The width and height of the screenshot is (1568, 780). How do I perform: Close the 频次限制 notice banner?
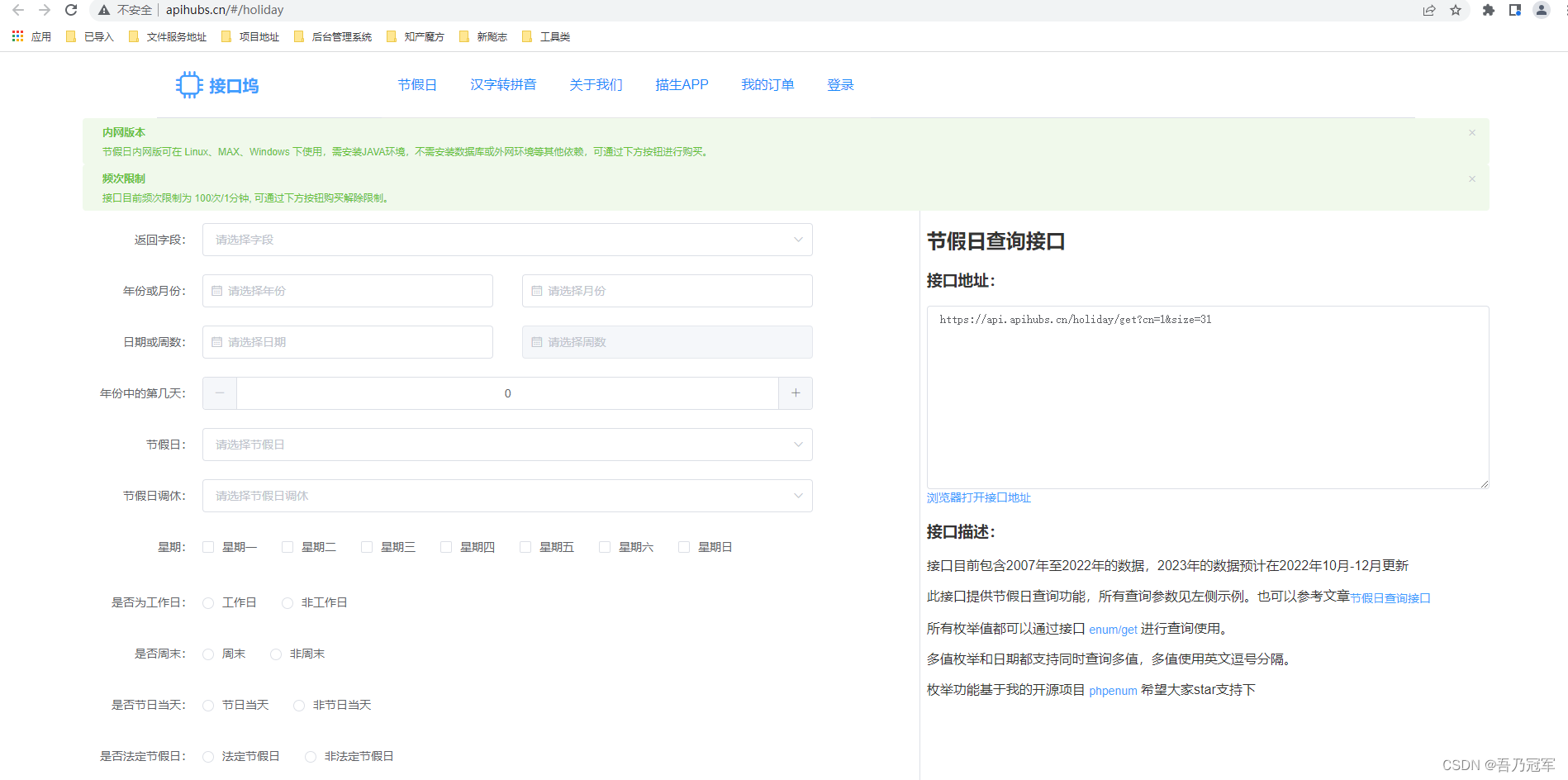point(1472,178)
